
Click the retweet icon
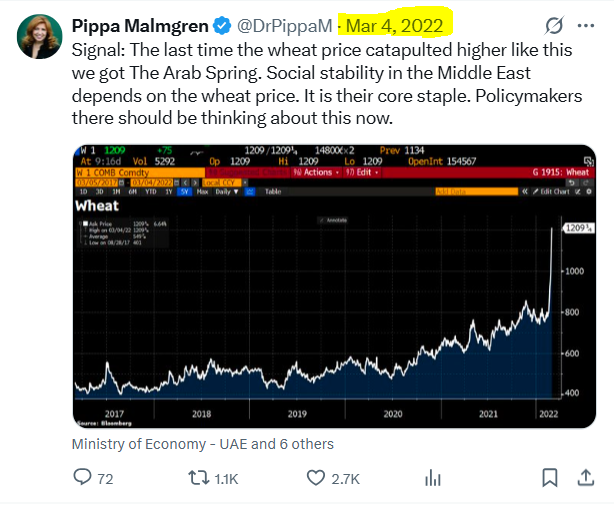pyautogui.click(x=199, y=478)
